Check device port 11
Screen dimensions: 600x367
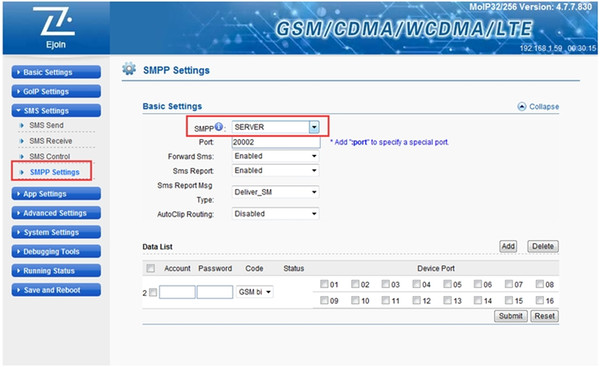pos(386,300)
